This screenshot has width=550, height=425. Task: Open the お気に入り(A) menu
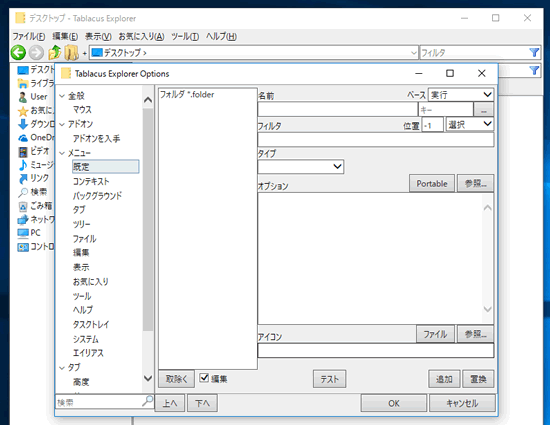click(x=141, y=36)
